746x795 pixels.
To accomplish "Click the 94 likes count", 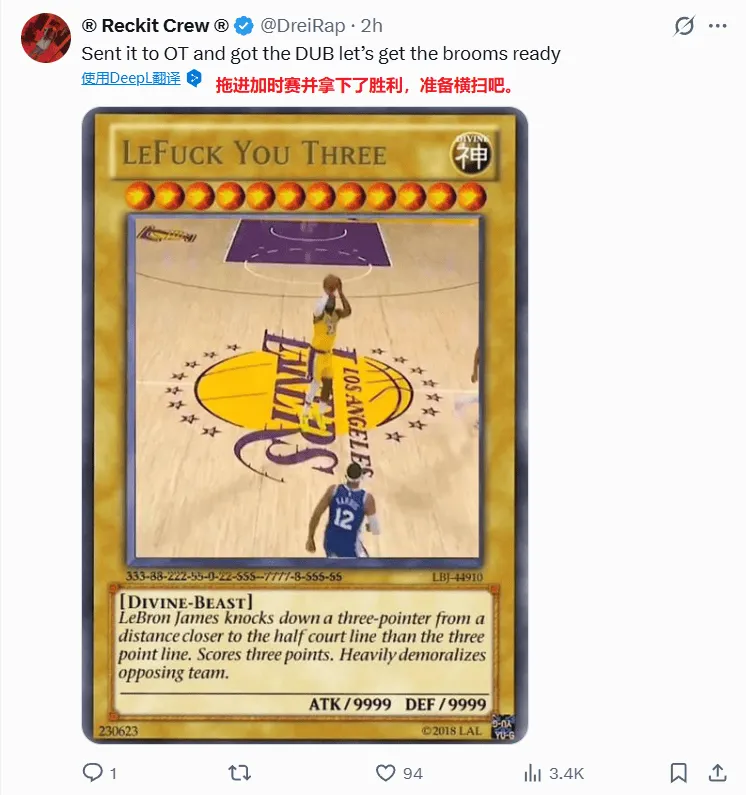I will point(413,773).
